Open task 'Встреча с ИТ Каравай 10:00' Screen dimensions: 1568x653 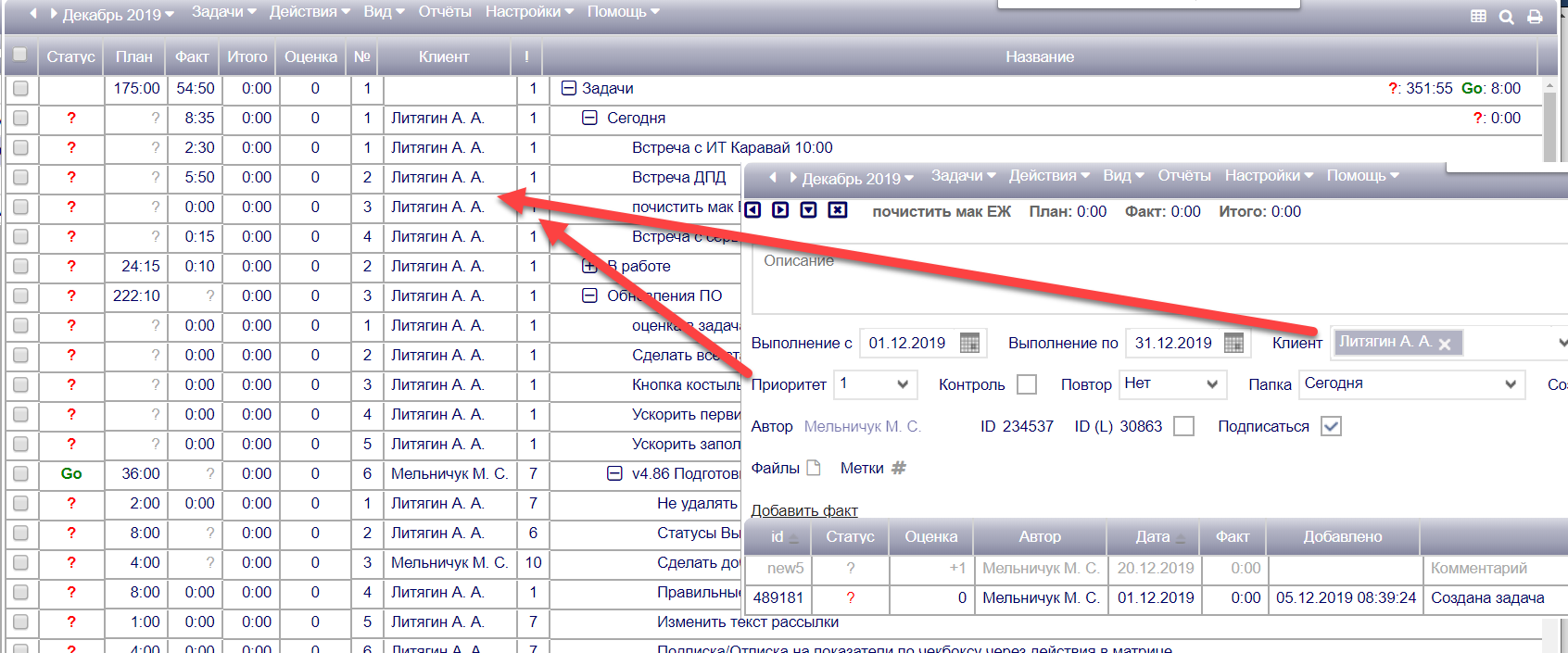(731, 147)
